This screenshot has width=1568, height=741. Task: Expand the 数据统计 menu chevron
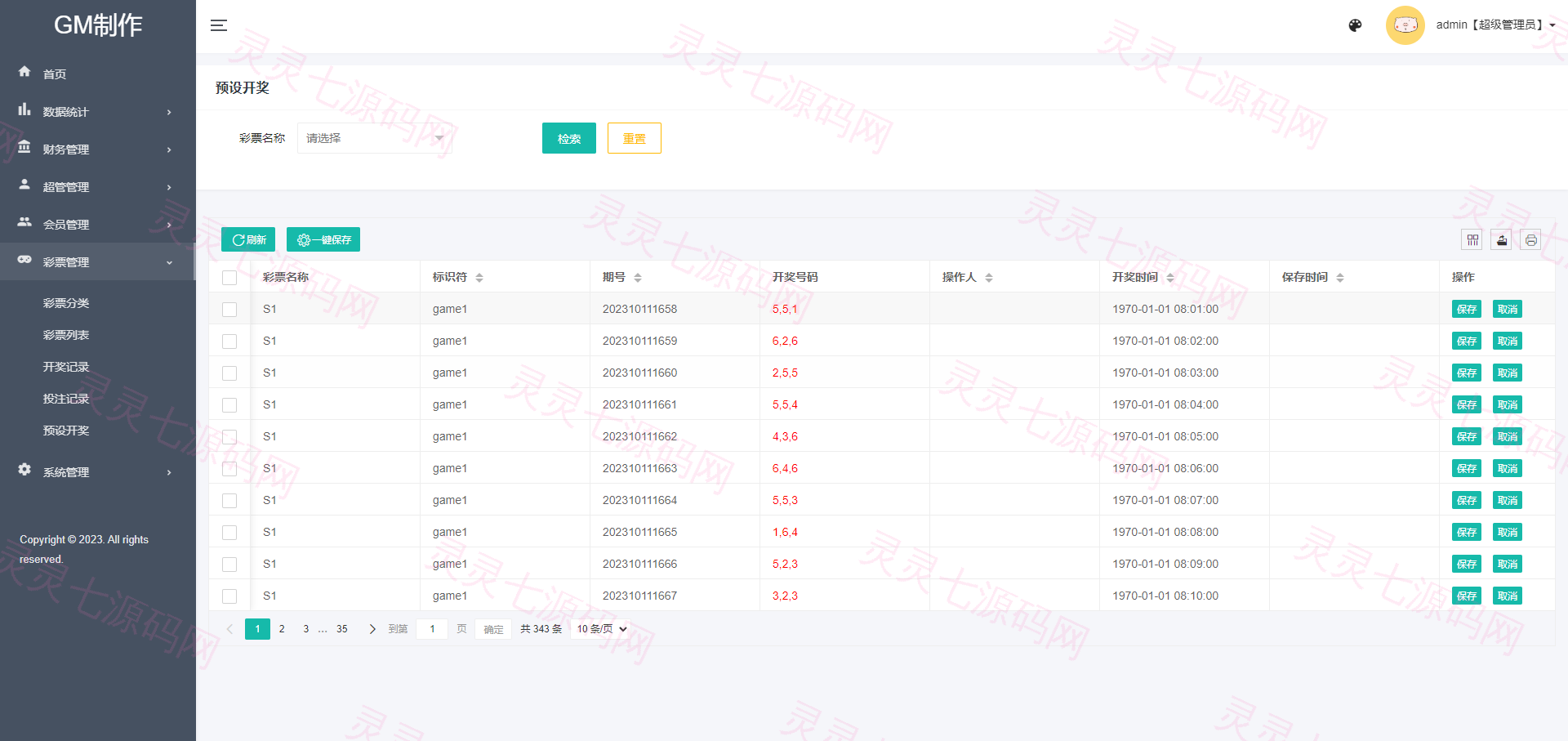tap(169, 112)
